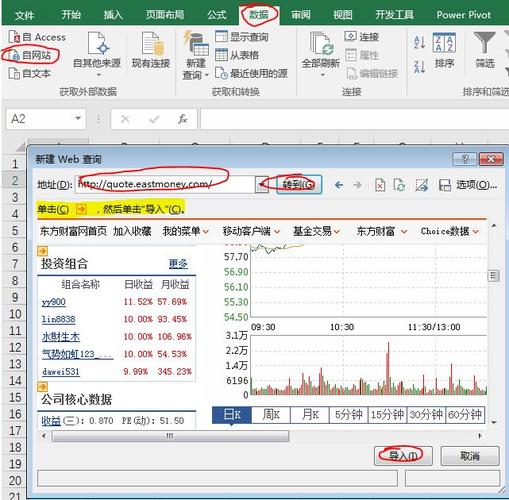The height and width of the screenshot is (500, 509).
Task: Open the 审阅 tab
Action: click(301, 15)
